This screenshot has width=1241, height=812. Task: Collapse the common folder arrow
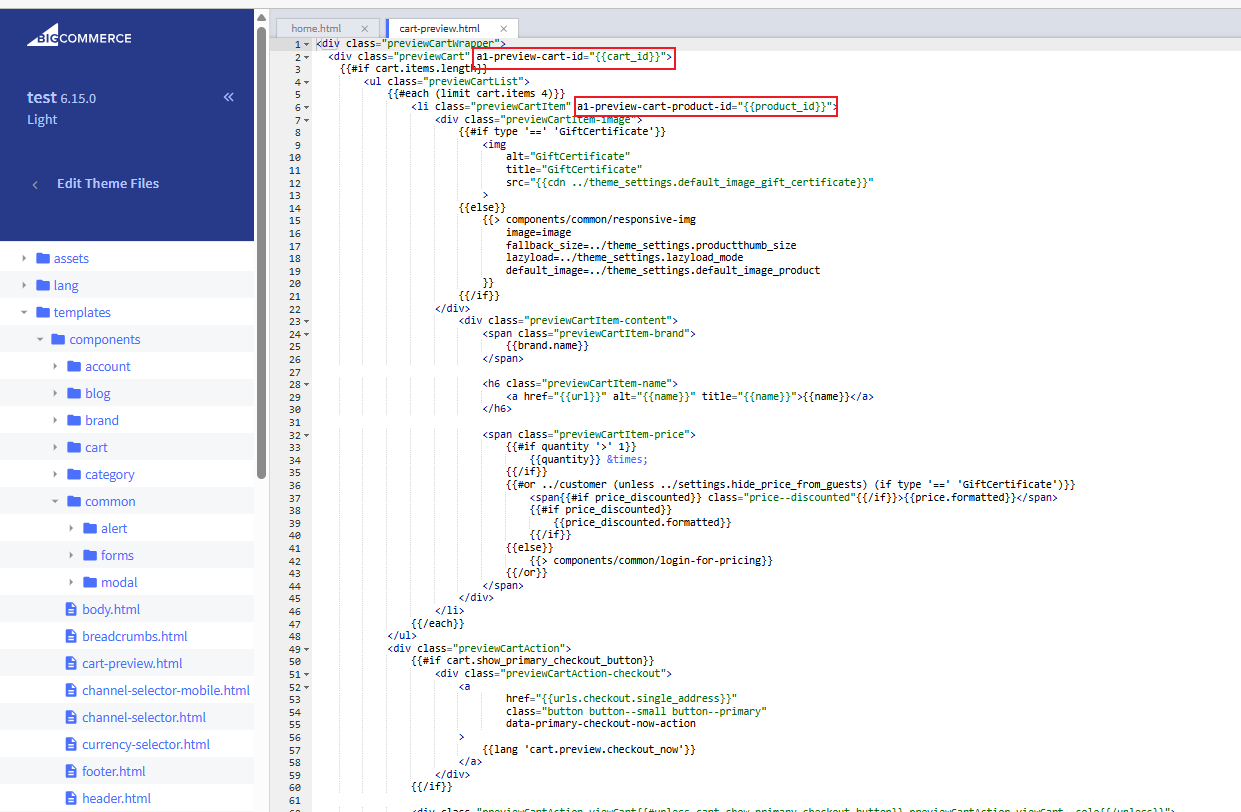(56, 501)
